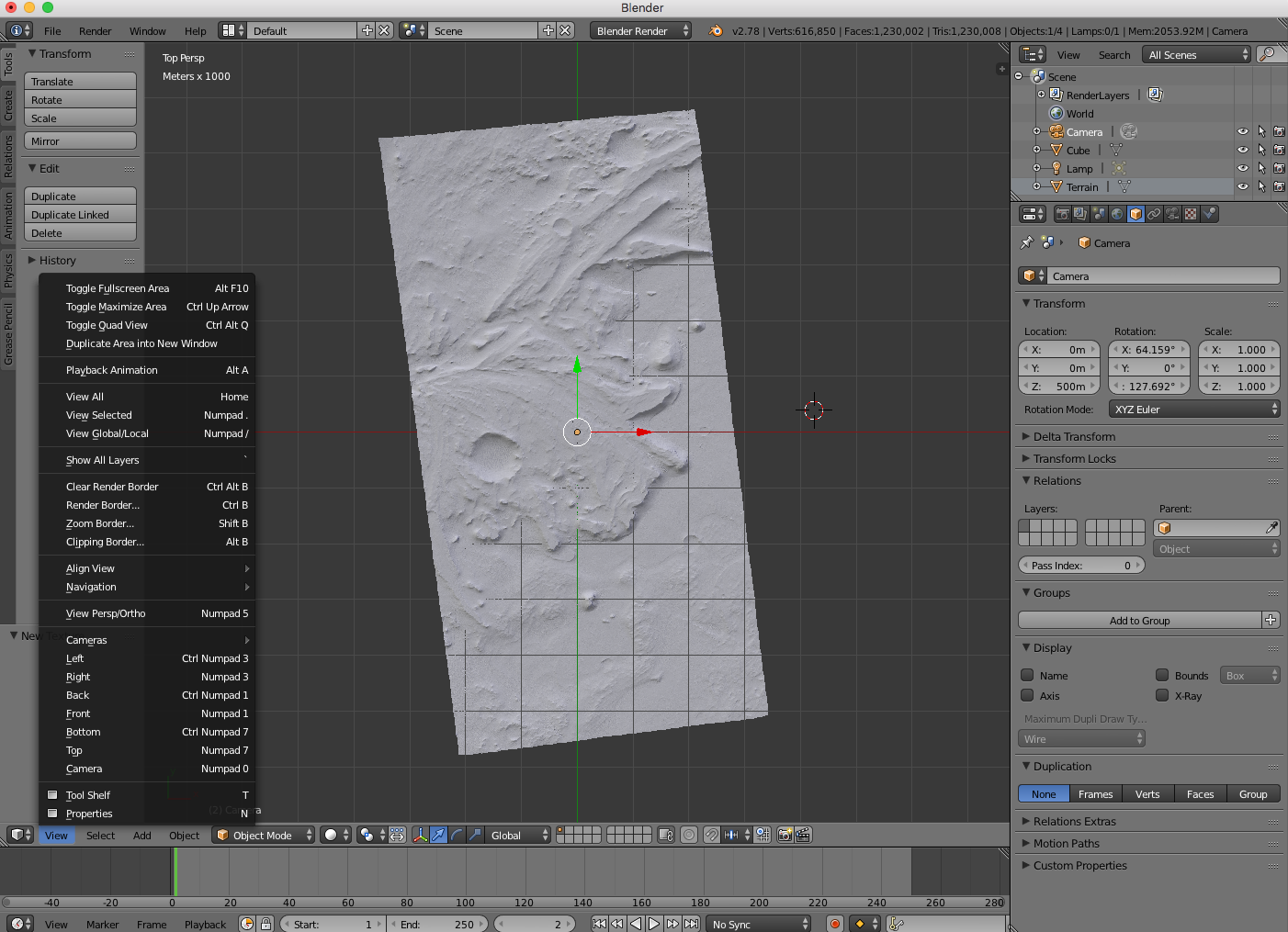Open the camera Data properties tab
Screen dimensions: 1288x932
(1172, 214)
